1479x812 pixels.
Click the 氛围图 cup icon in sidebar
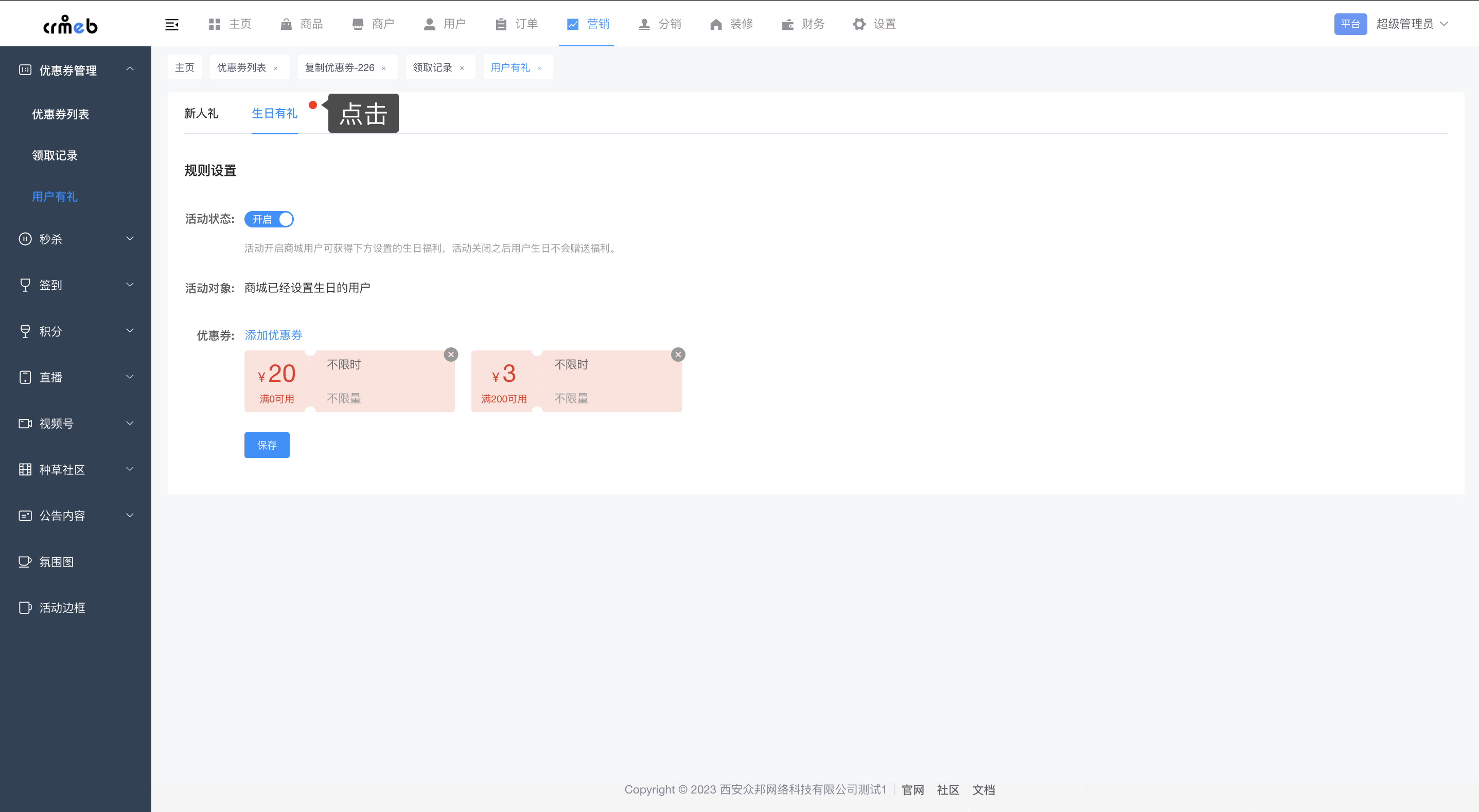coord(25,561)
